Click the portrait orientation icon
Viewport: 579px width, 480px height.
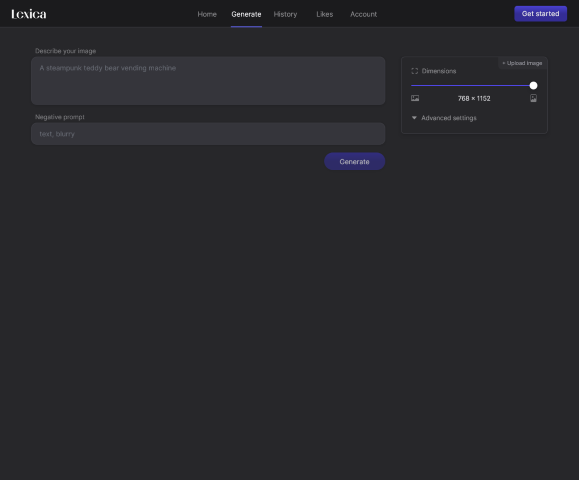tap(533, 98)
